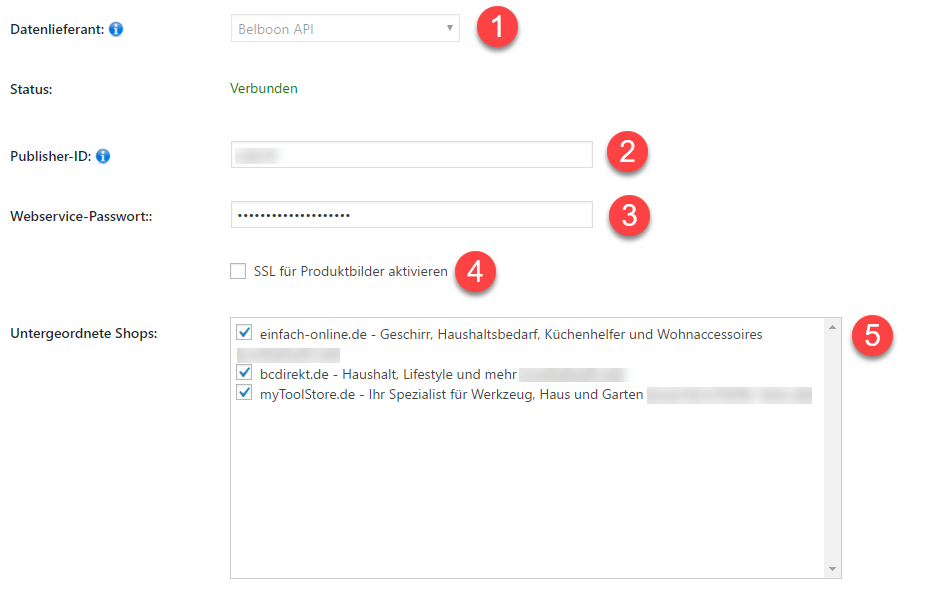The height and width of the screenshot is (590, 944).
Task: Uncheck the bcdirekt.de shop checkbox
Action: pos(244,373)
